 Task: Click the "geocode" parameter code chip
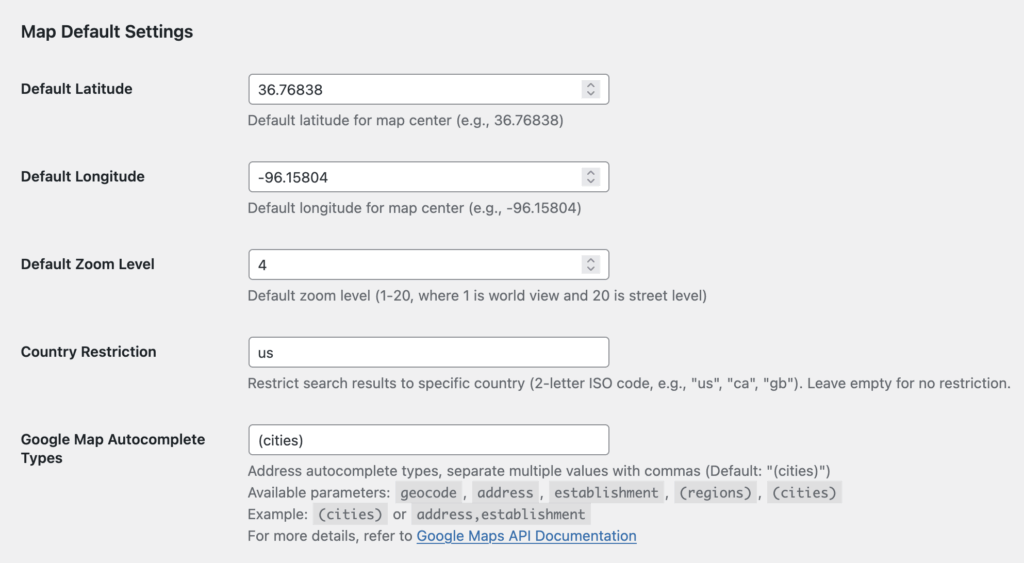[428, 493]
